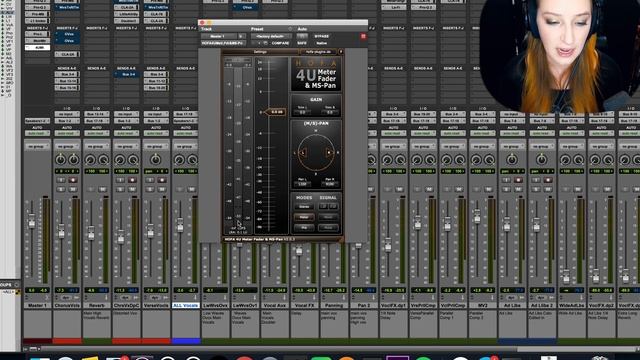Click the pan knob on Ad Libs 2 track

(x=542, y=160)
